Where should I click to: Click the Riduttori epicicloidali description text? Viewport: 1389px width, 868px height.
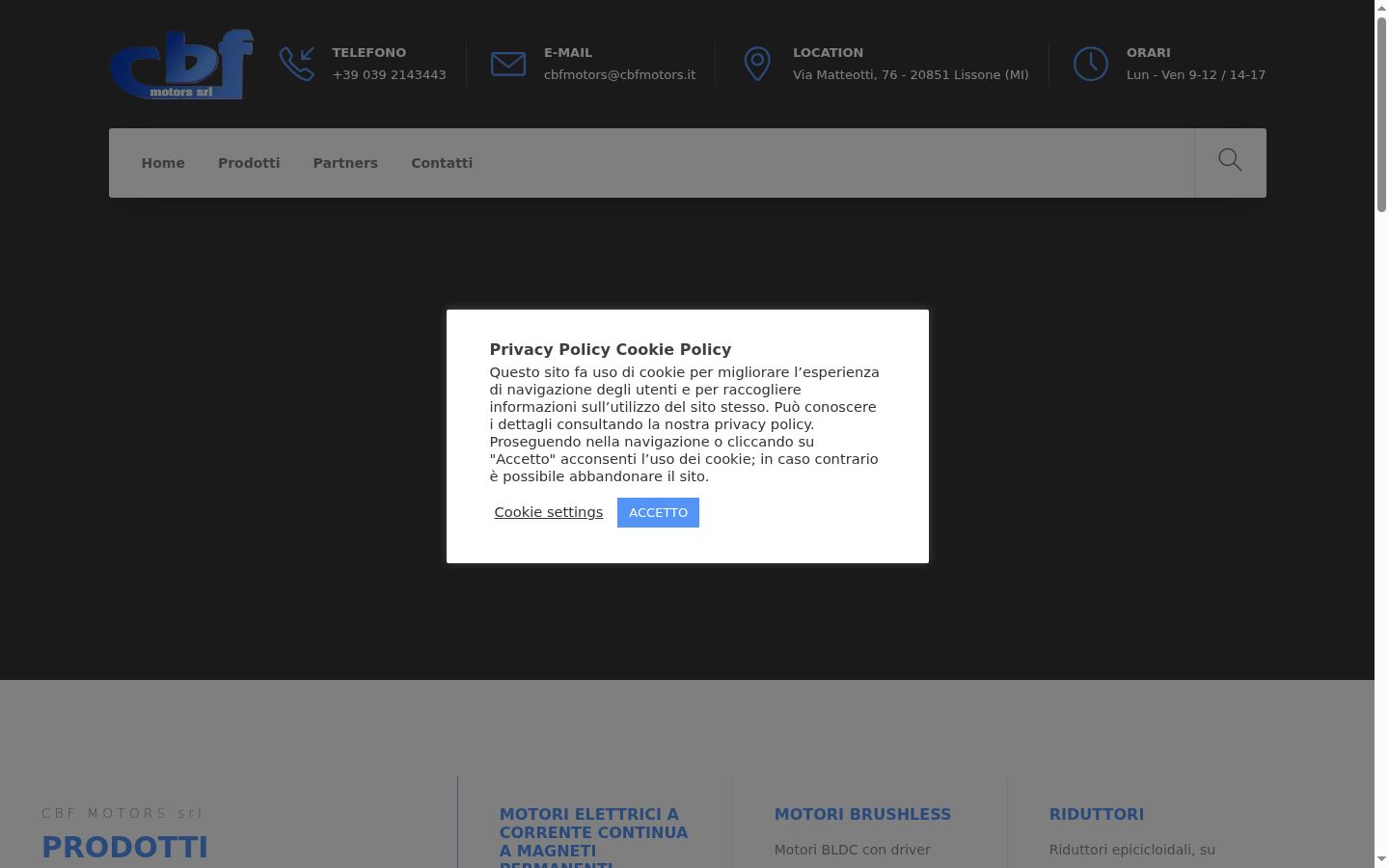(x=1132, y=850)
